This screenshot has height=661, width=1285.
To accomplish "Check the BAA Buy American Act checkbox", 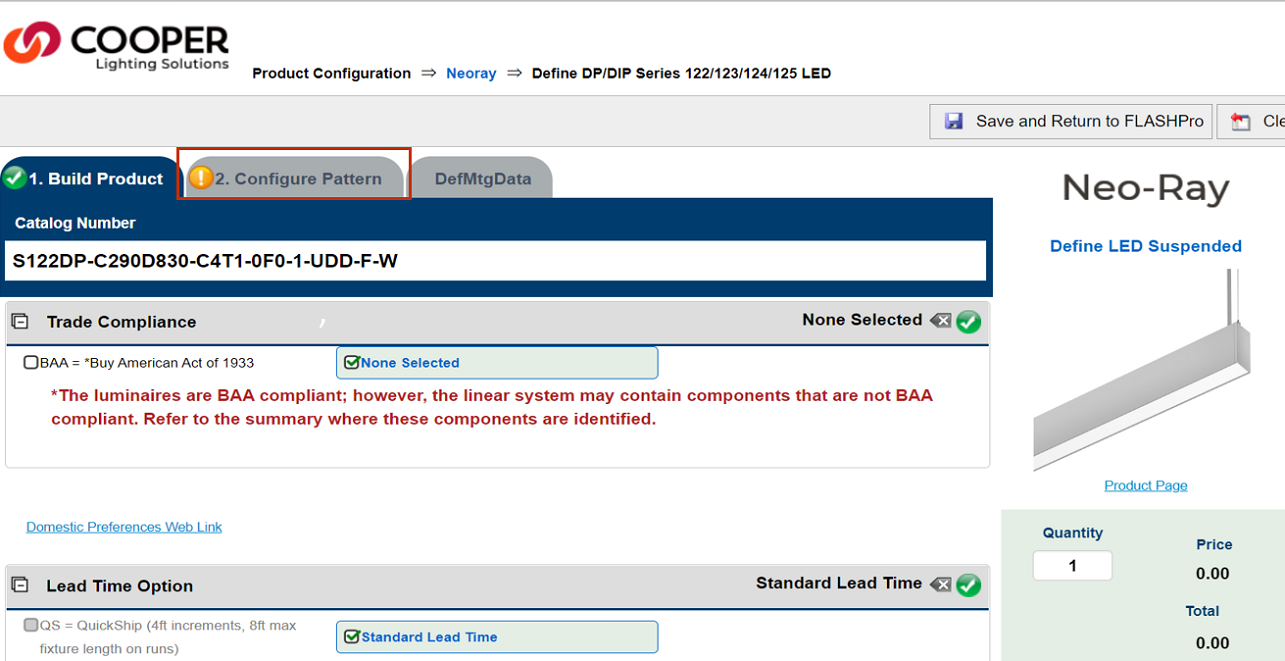I will tap(31, 362).
